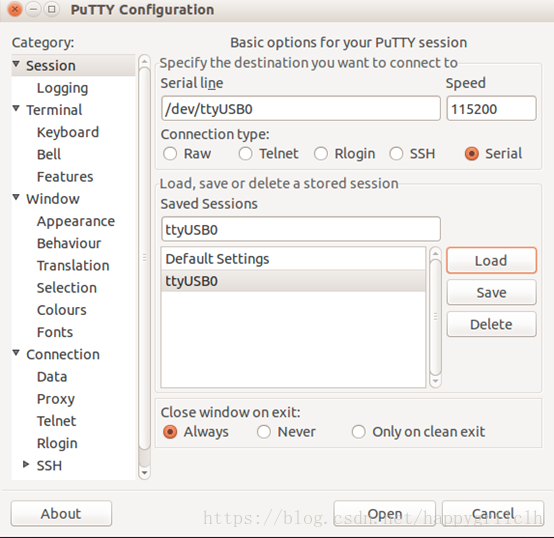Screen dimensions: 554x538
Task: Open the Keyboard settings
Action: click(68, 132)
